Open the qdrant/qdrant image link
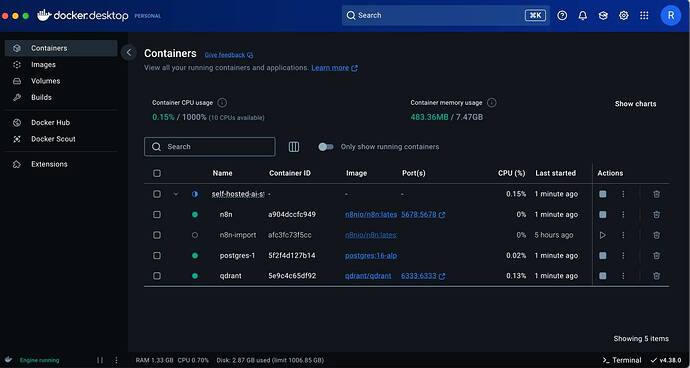The width and height of the screenshot is (690, 368). 368,276
